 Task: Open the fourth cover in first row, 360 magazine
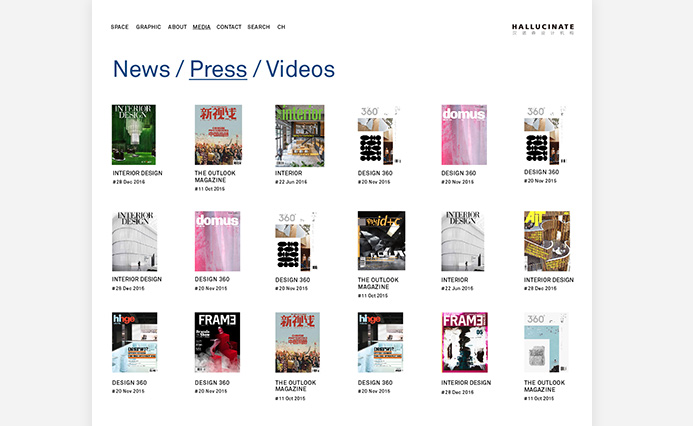[x=379, y=135]
